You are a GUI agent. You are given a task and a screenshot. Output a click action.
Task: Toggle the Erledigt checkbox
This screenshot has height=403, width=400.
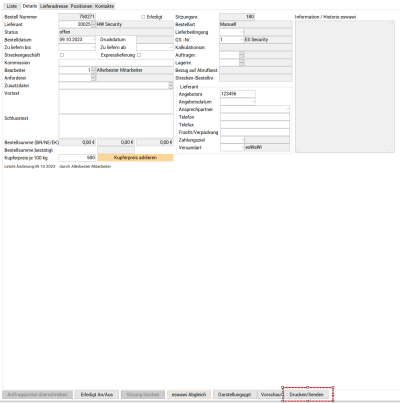pyautogui.click(x=143, y=17)
